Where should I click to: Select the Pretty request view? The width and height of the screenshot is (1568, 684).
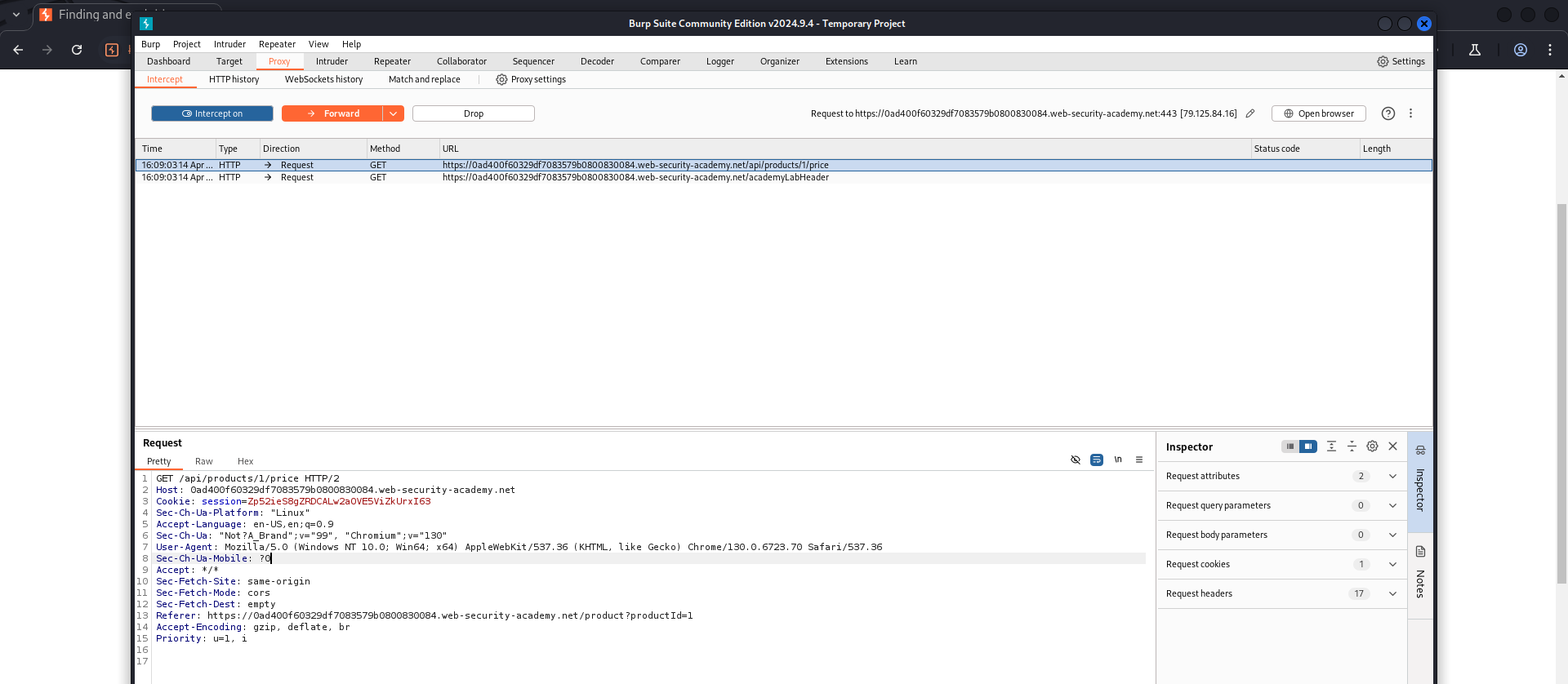[x=158, y=461]
